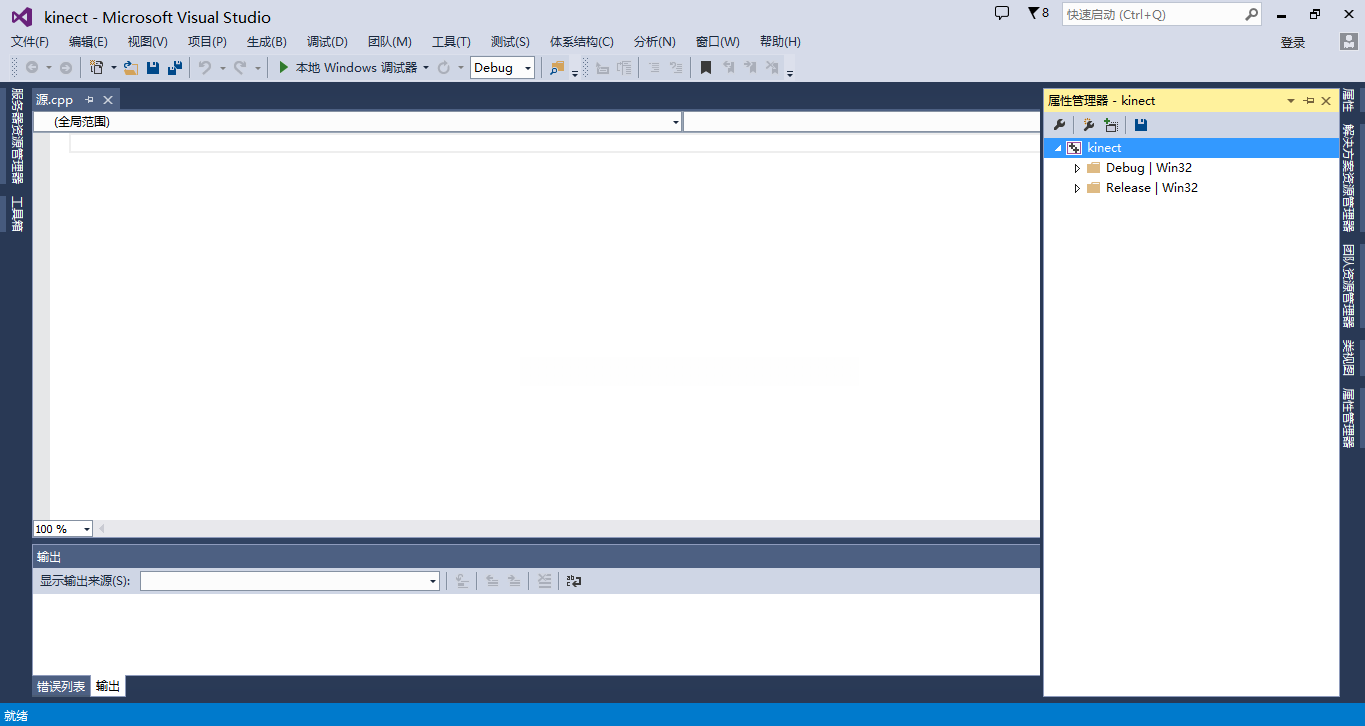Open the new project dropdown arrow
The image size is (1365, 726).
pyautogui.click(x=113, y=68)
